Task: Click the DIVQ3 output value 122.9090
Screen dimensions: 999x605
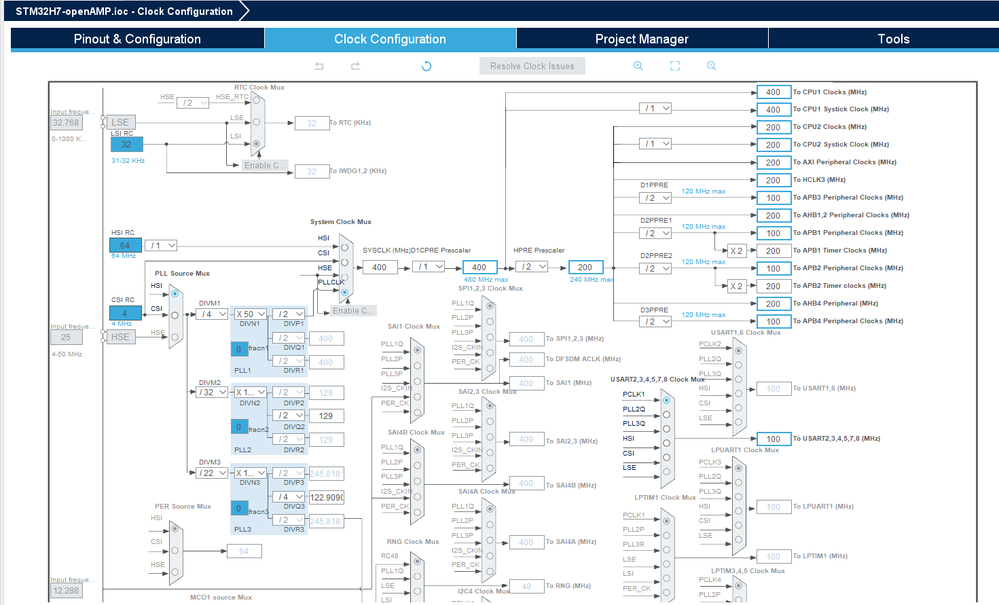Action: [326, 497]
